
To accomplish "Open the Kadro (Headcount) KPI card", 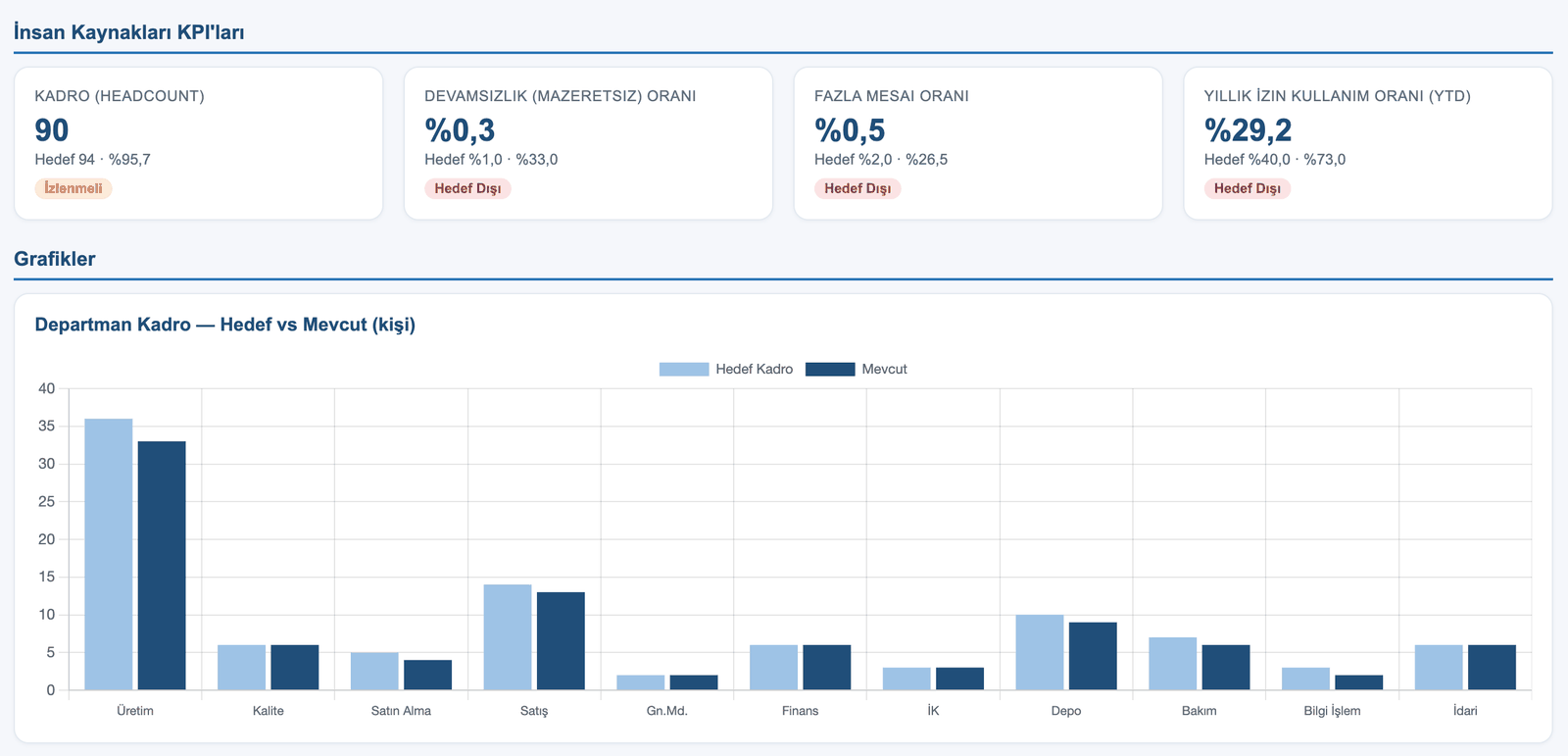I will [198, 143].
